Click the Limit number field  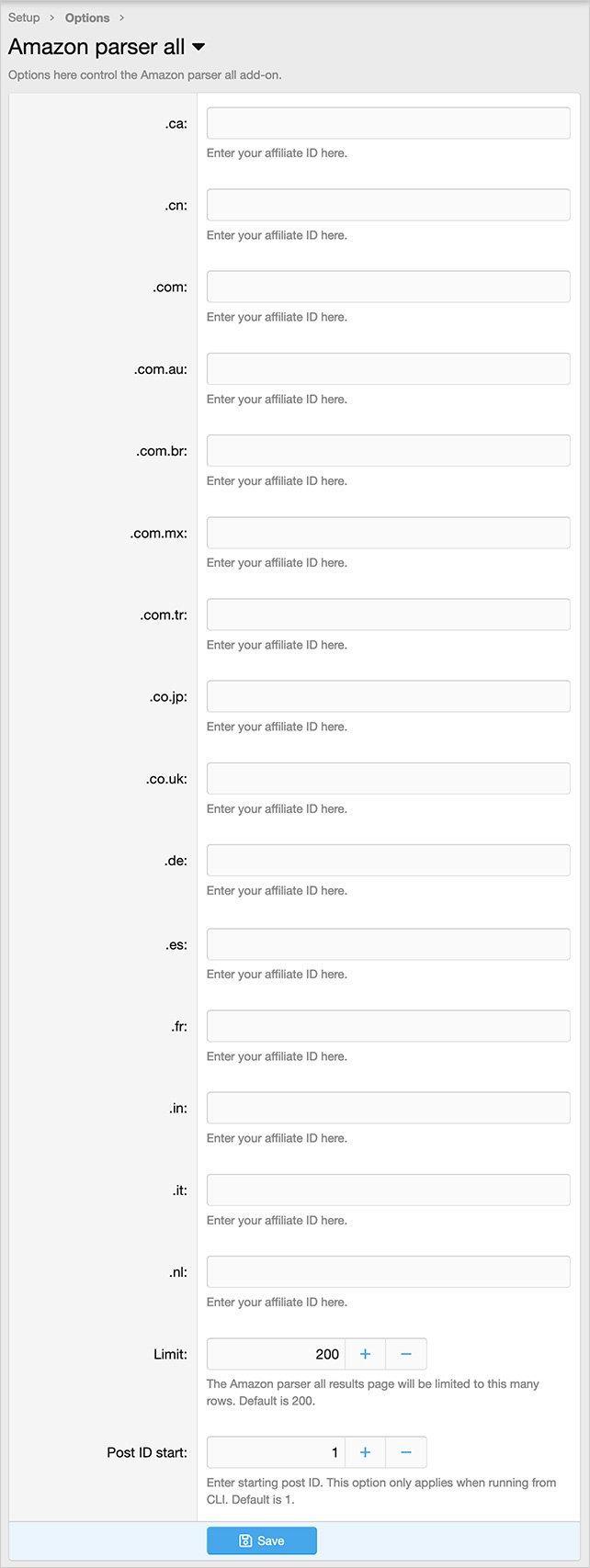point(276,1354)
